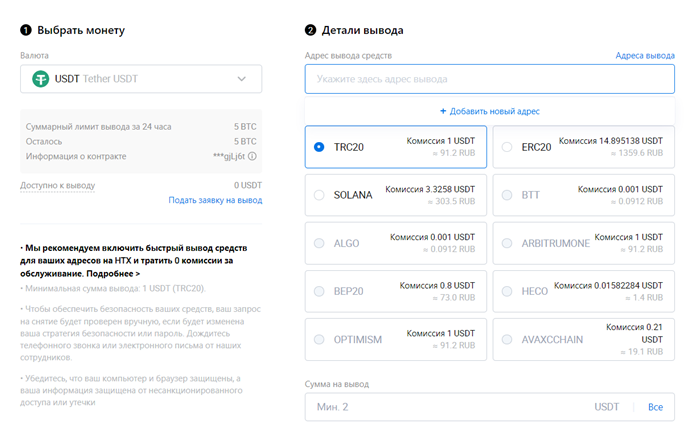Pick the ALGO network radio
The image size is (693, 442).
tap(319, 243)
